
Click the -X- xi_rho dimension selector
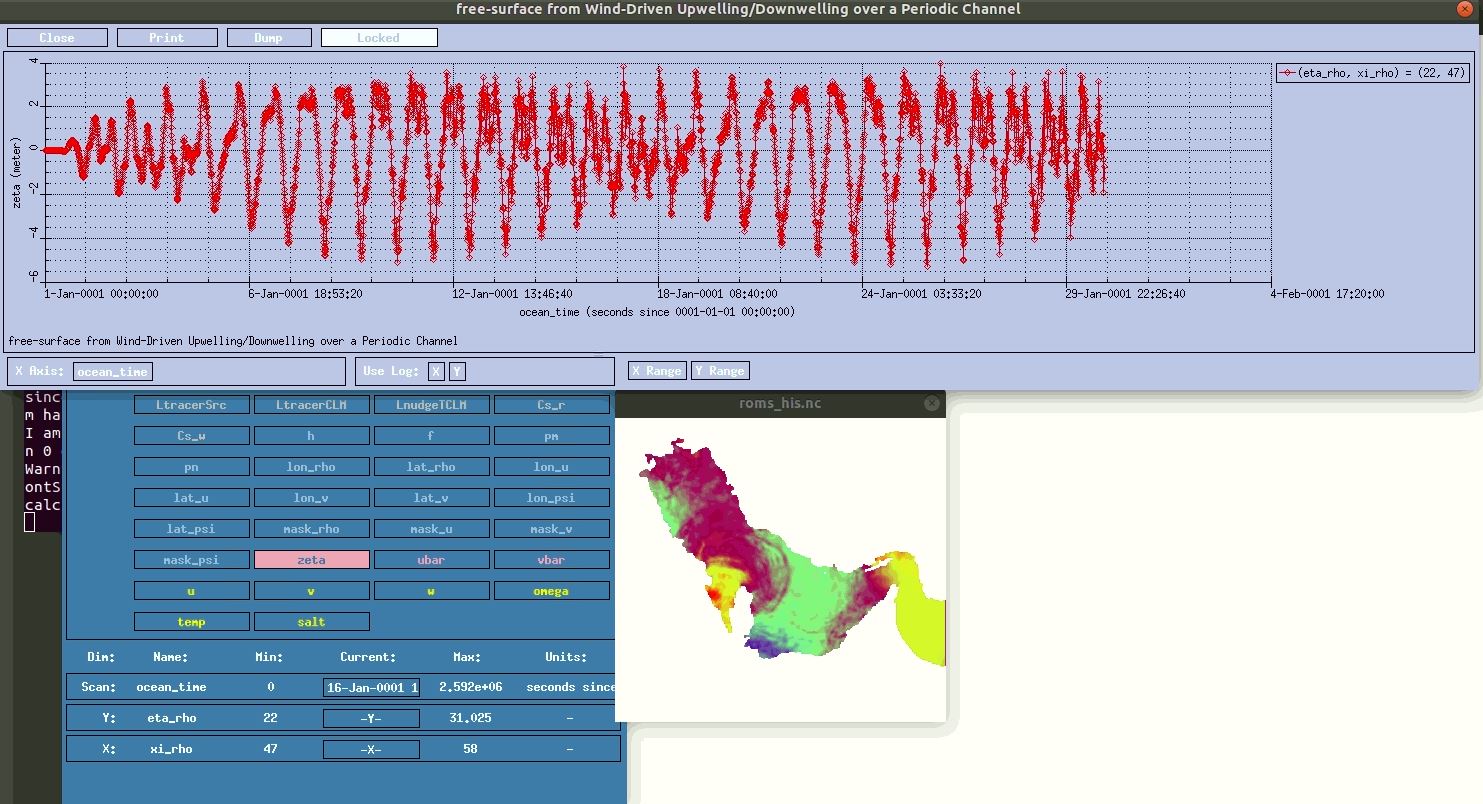(x=371, y=749)
